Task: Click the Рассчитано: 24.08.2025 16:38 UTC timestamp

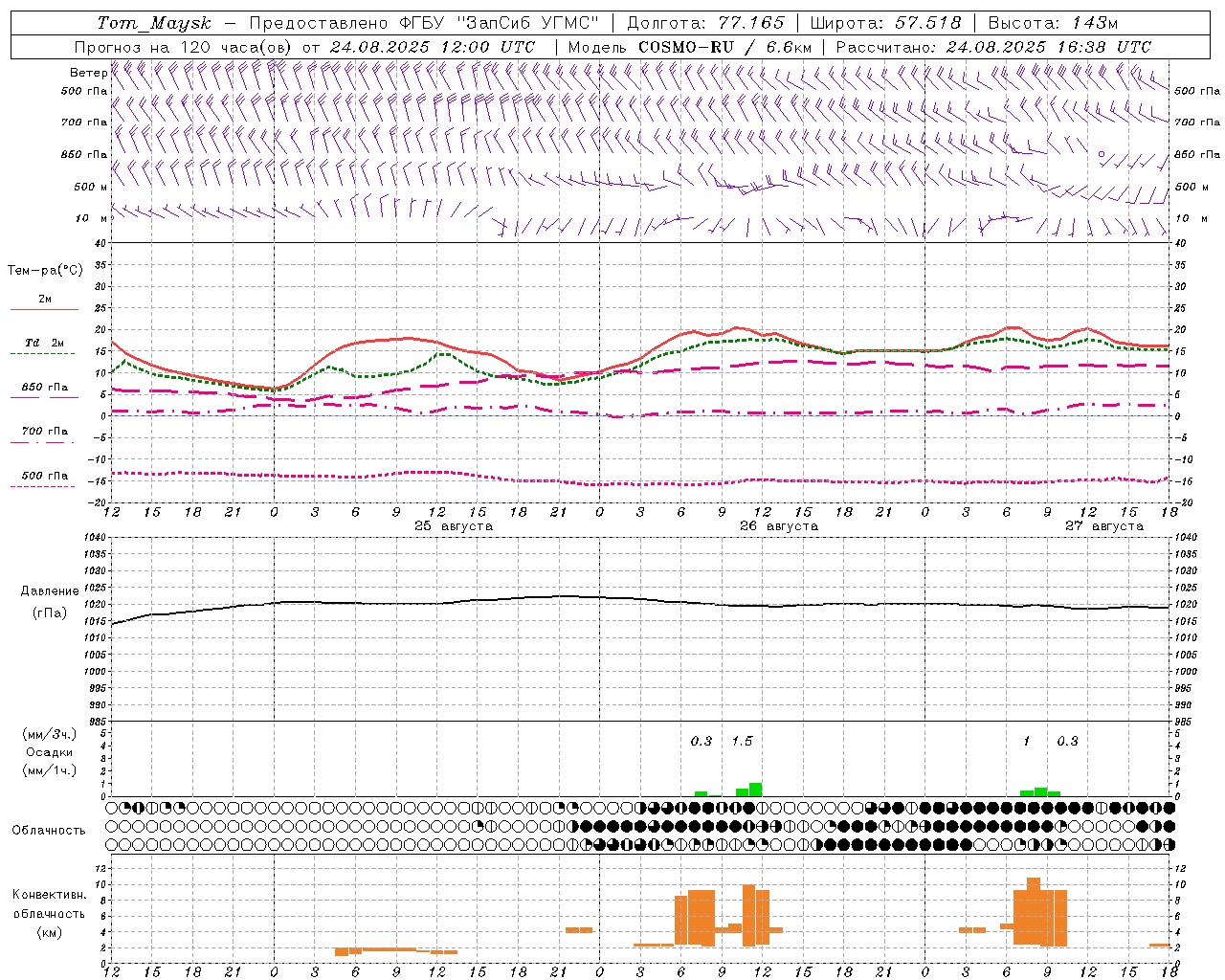Action: (x=993, y=47)
